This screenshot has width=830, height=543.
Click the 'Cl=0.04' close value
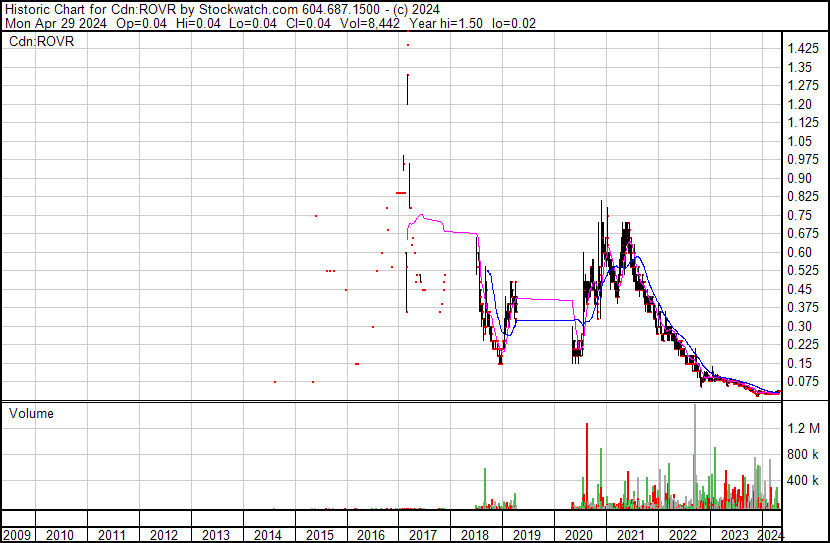tap(308, 23)
